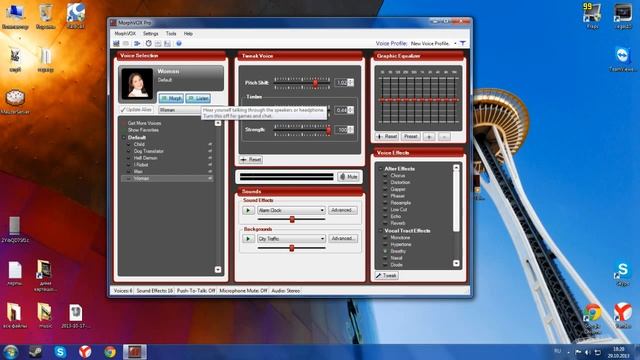Open the Computer desktop icon

pyautogui.click(x=15, y=16)
